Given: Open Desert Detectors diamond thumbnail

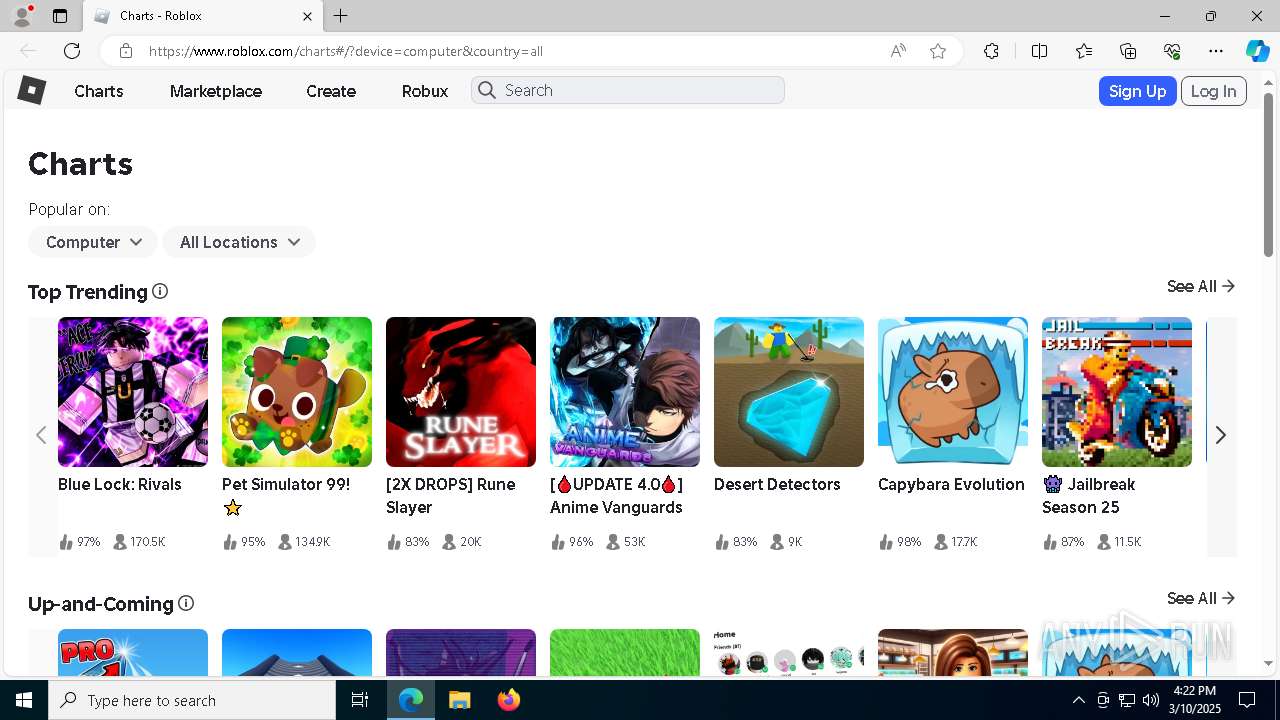Looking at the screenshot, I should [x=789, y=392].
